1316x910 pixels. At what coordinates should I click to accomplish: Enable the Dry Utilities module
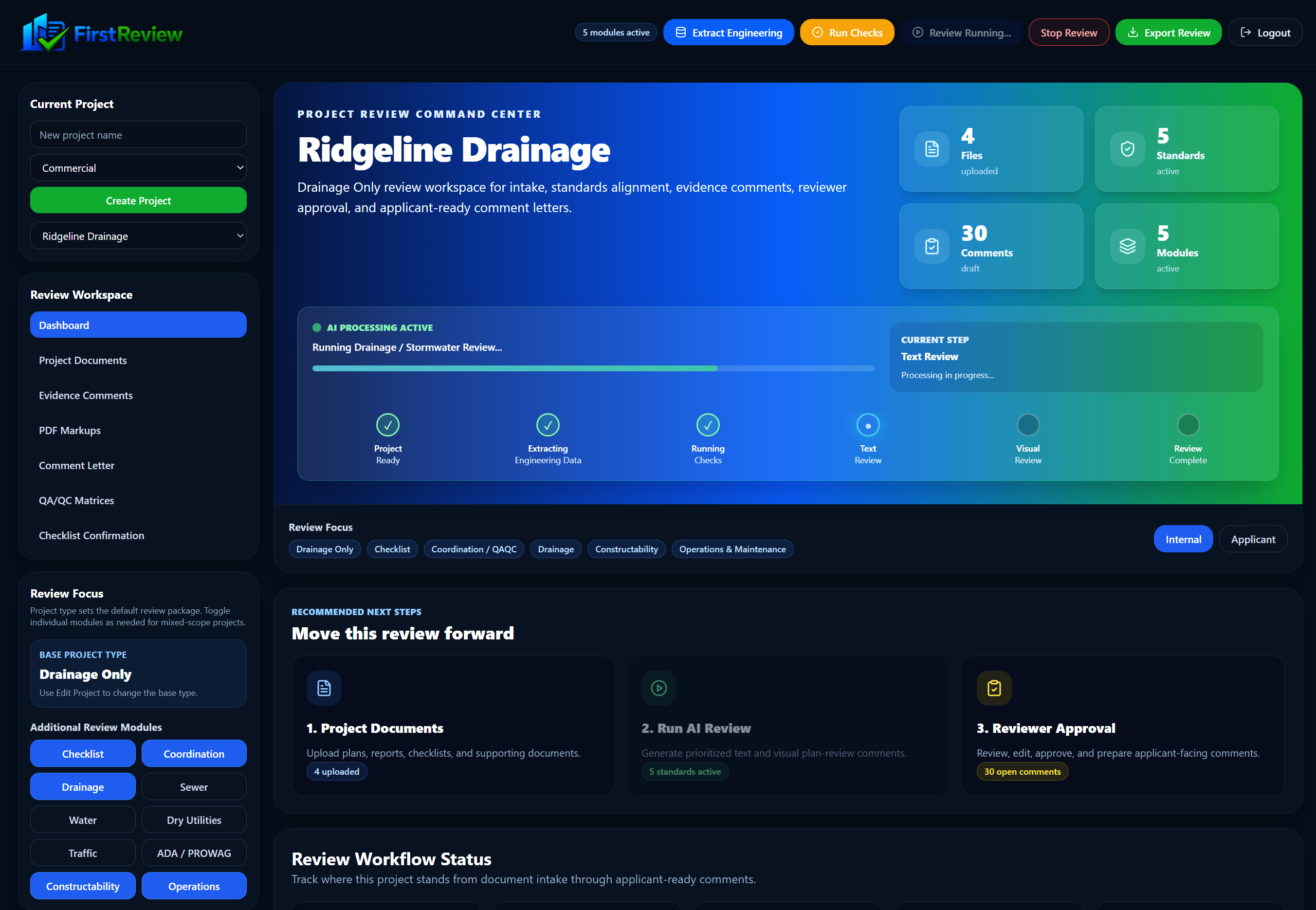pos(194,820)
